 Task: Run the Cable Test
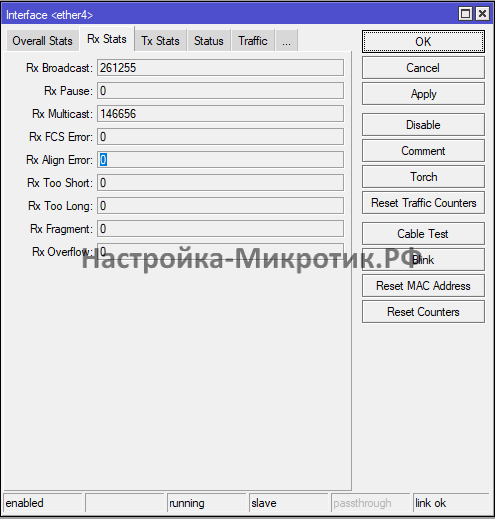[423, 234]
